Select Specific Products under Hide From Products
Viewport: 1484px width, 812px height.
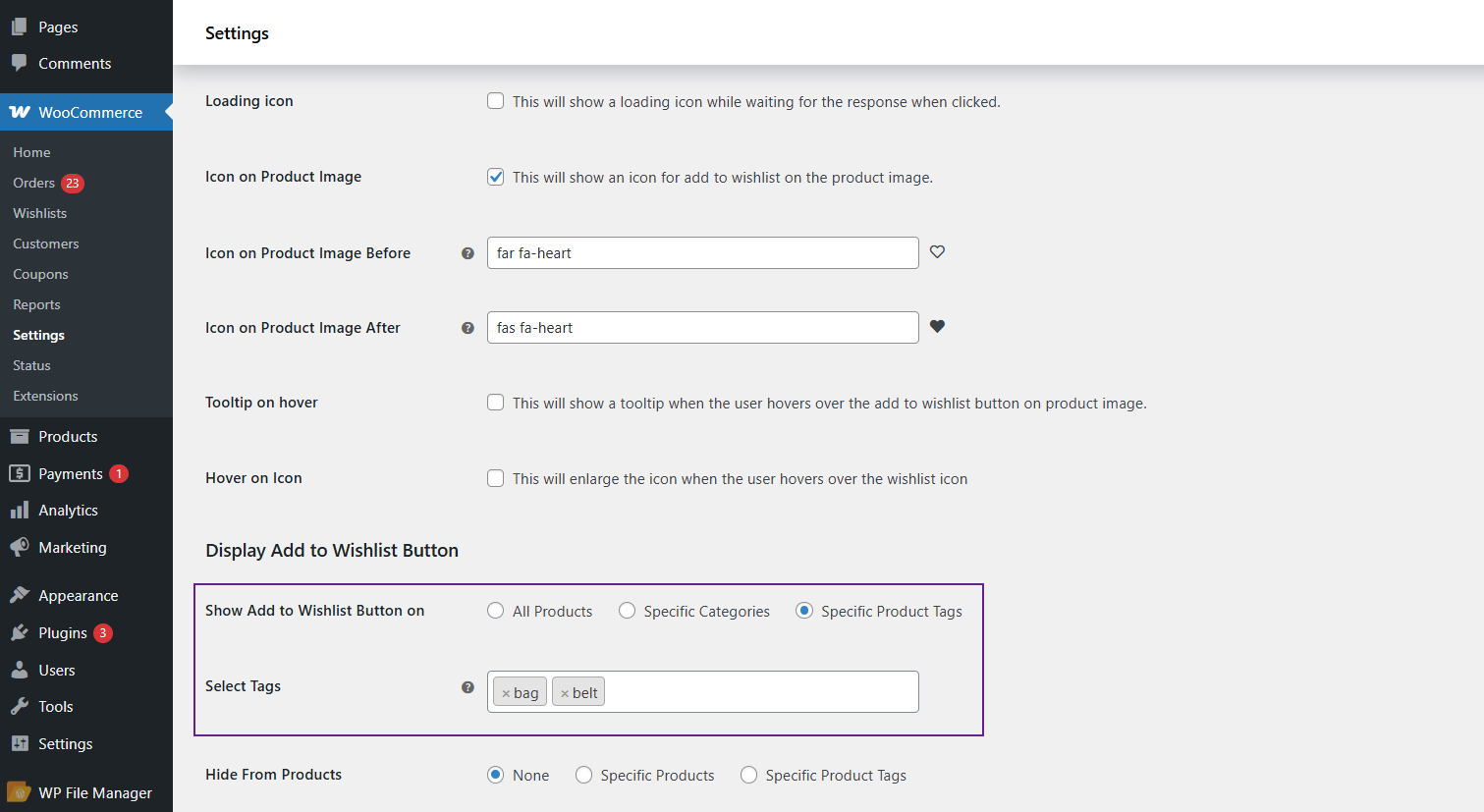[584, 775]
